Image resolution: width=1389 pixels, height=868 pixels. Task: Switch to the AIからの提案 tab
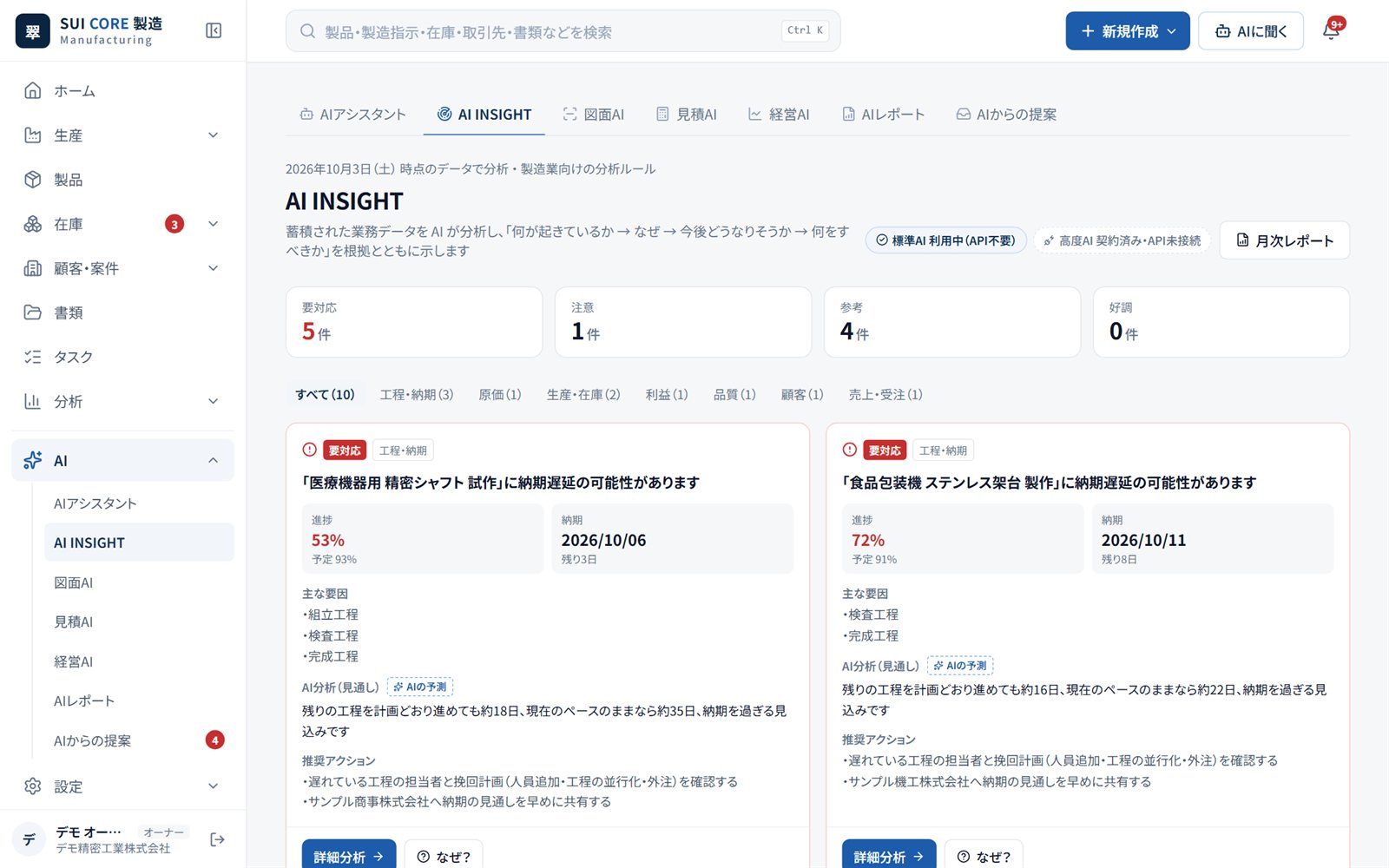point(1006,115)
